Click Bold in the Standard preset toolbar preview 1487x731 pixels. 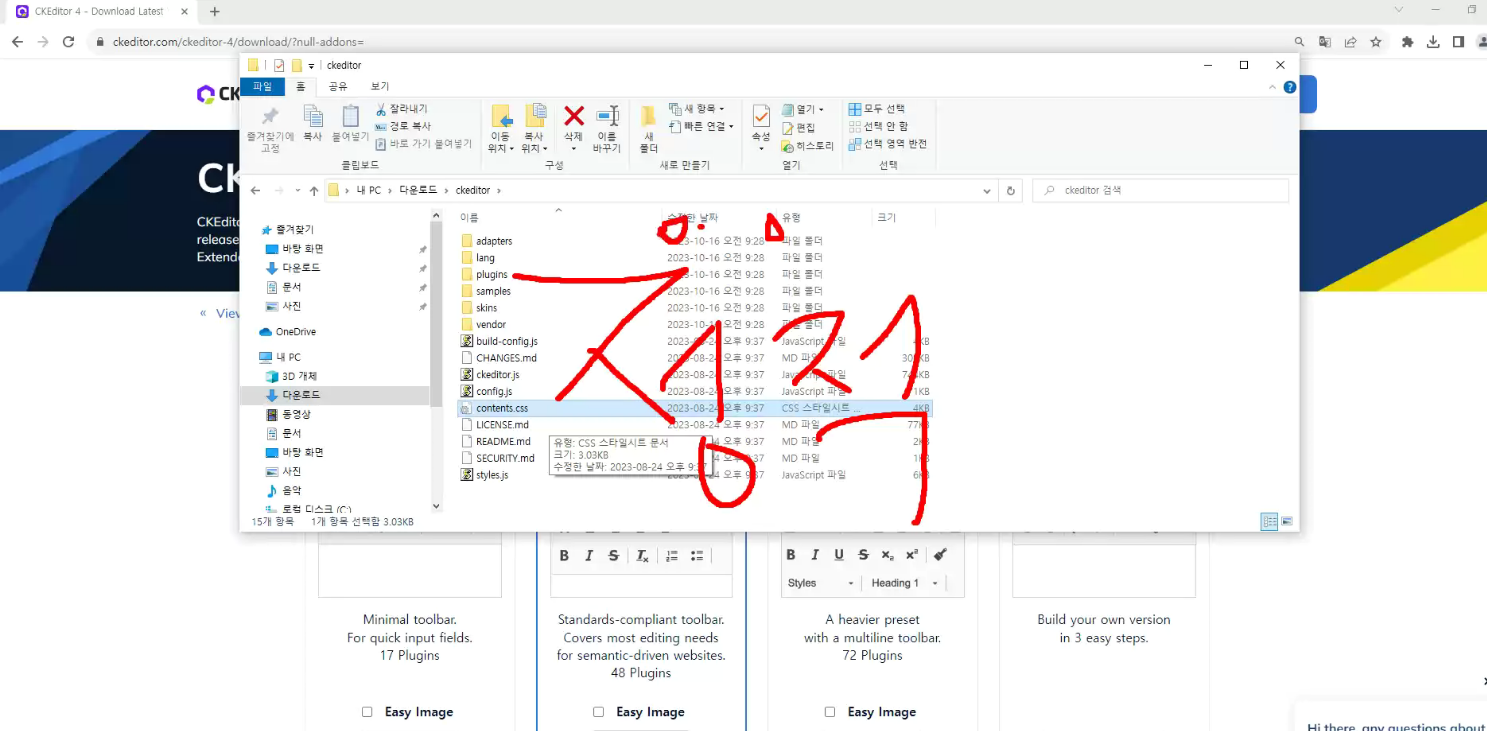(x=564, y=556)
